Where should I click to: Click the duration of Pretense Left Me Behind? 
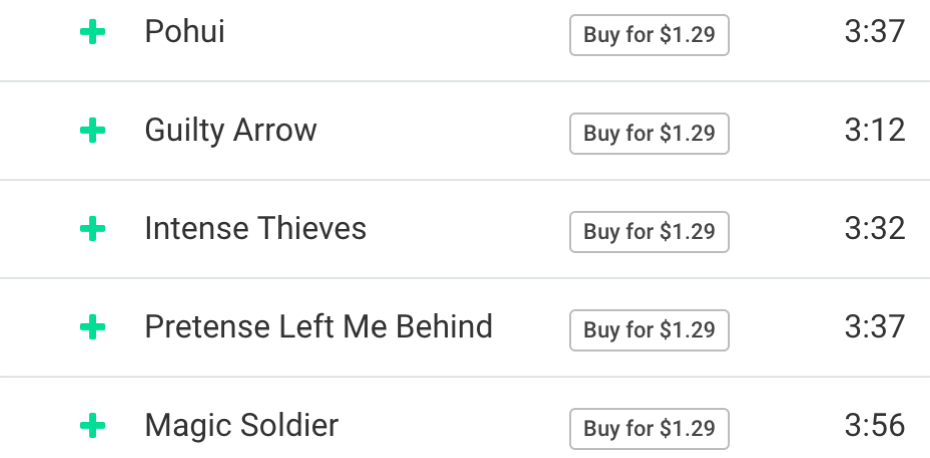874,327
